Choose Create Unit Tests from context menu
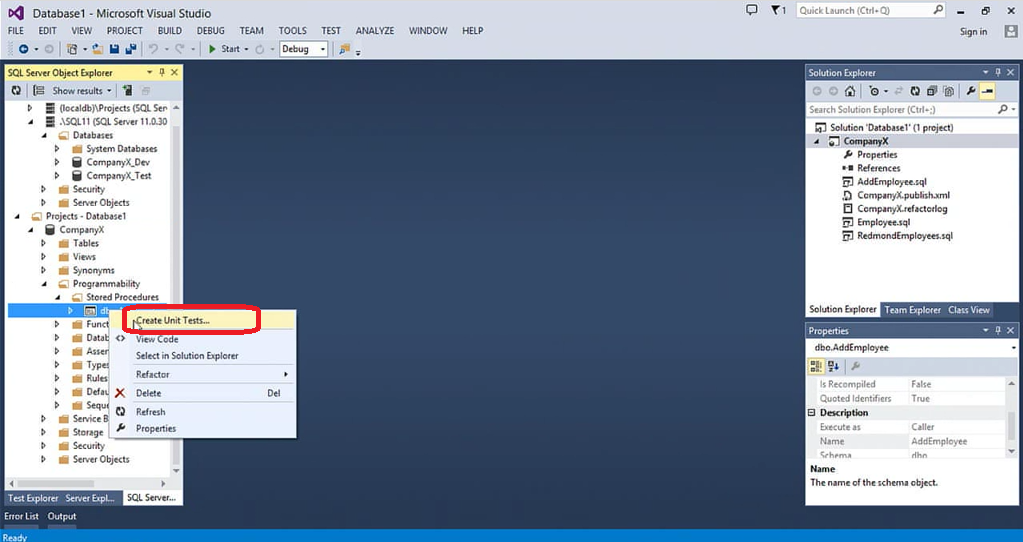Screen dimensions: 1023x542 coord(204,320)
